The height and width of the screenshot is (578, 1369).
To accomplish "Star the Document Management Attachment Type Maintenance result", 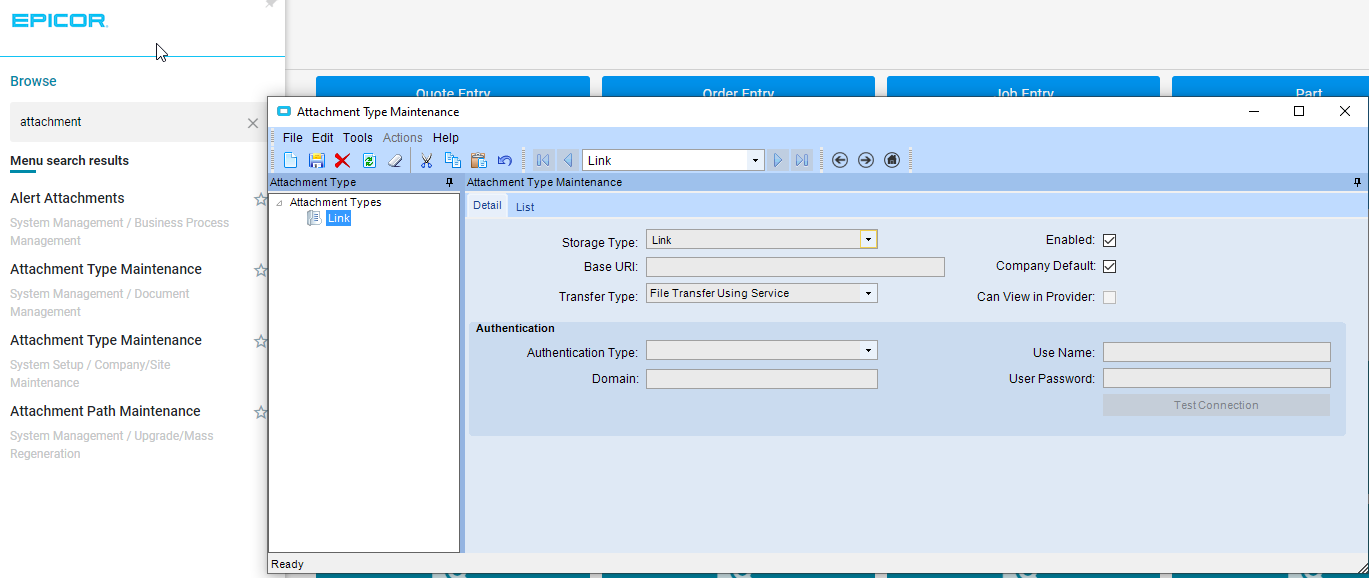I will (x=261, y=270).
